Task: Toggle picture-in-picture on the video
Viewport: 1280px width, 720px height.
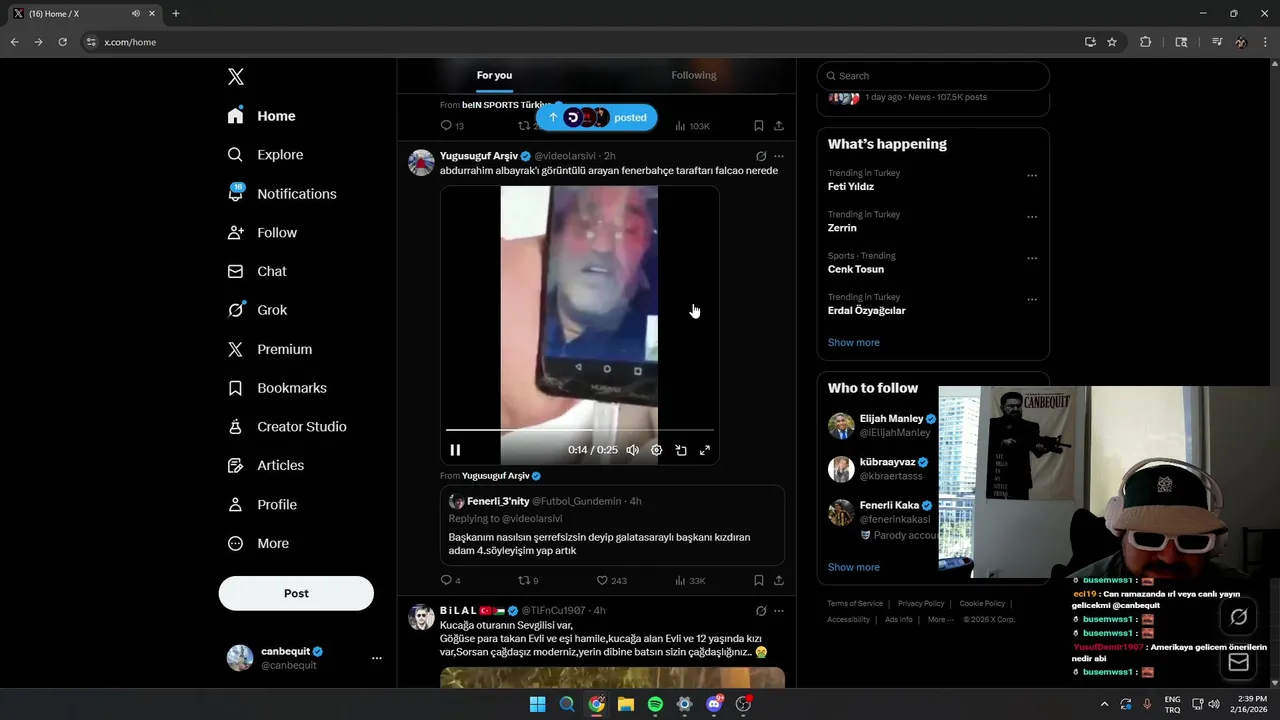Action: 681,450
